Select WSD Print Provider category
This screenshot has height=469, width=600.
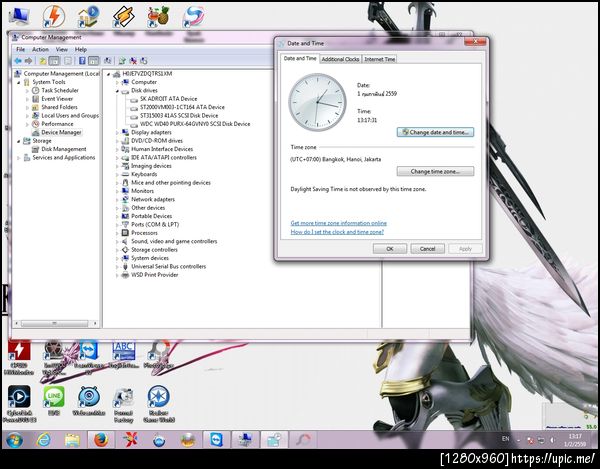[155, 275]
